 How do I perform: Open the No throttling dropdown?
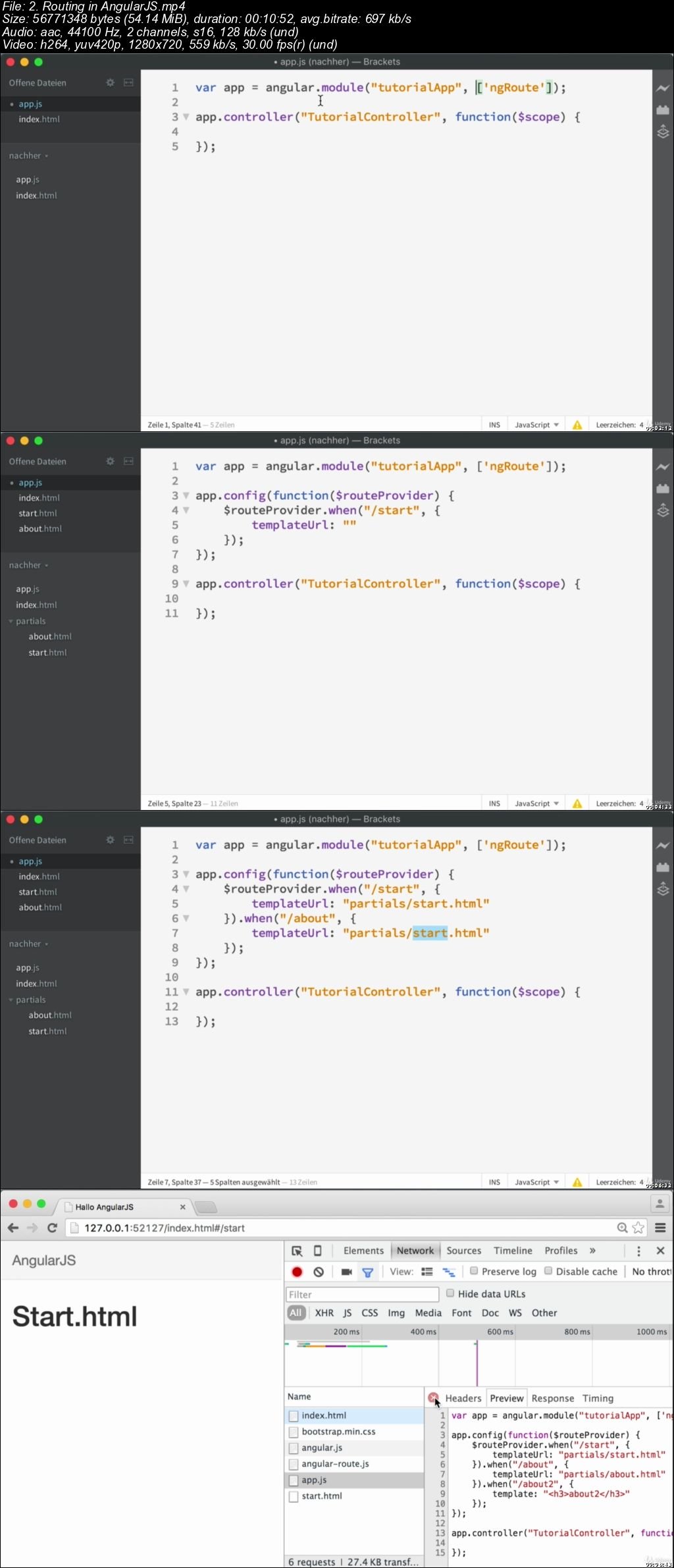click(x=651, y=1272)
